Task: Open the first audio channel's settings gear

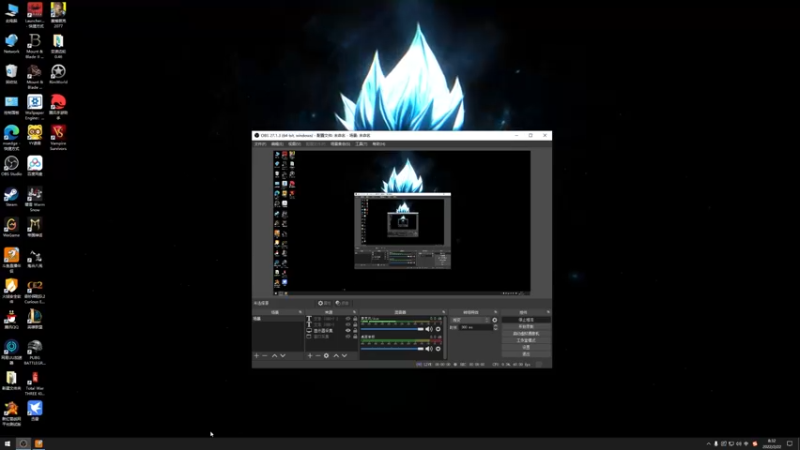Action: (x=438, y=329)
